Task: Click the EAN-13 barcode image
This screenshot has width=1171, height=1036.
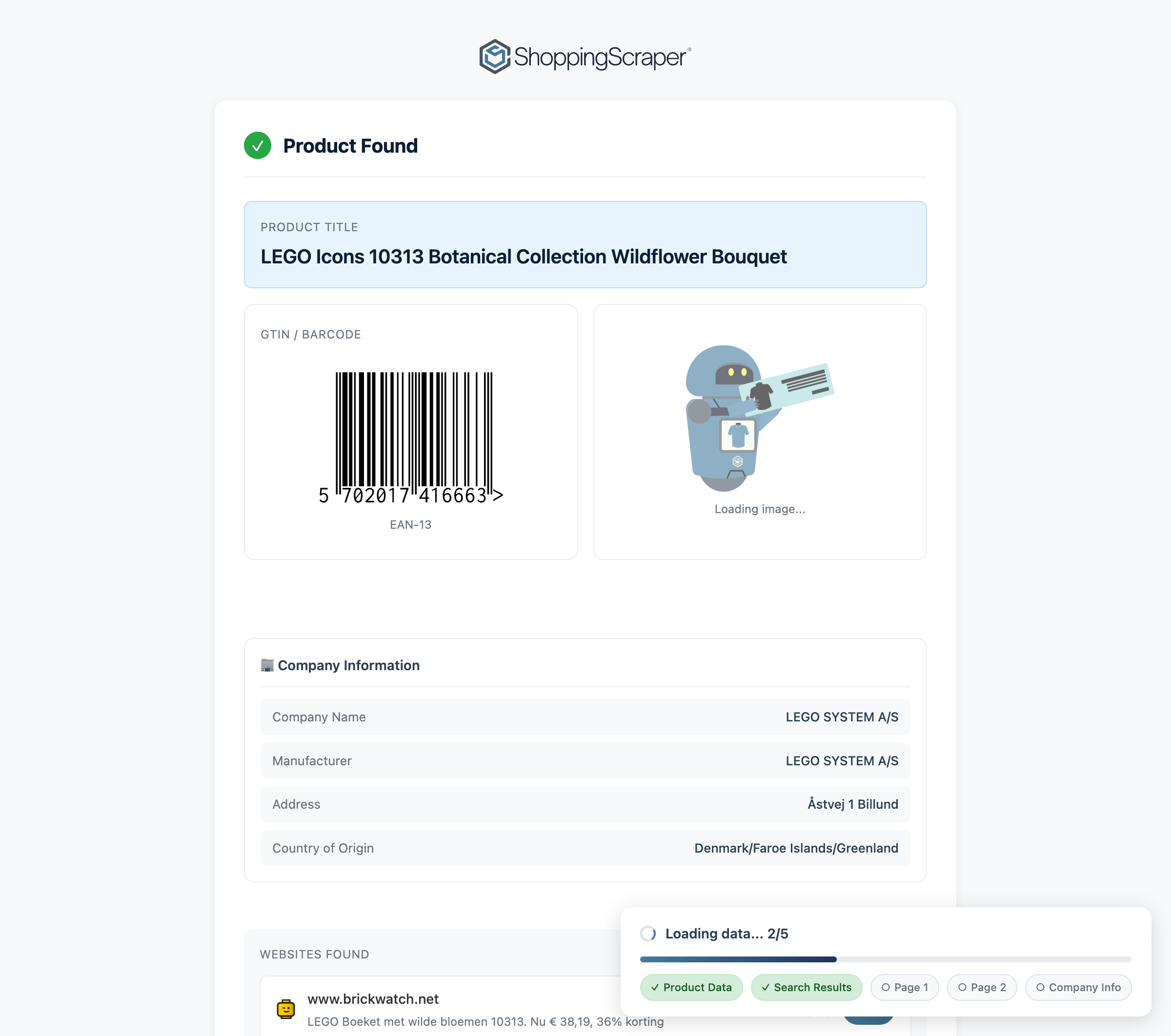Action: (411, 438)
